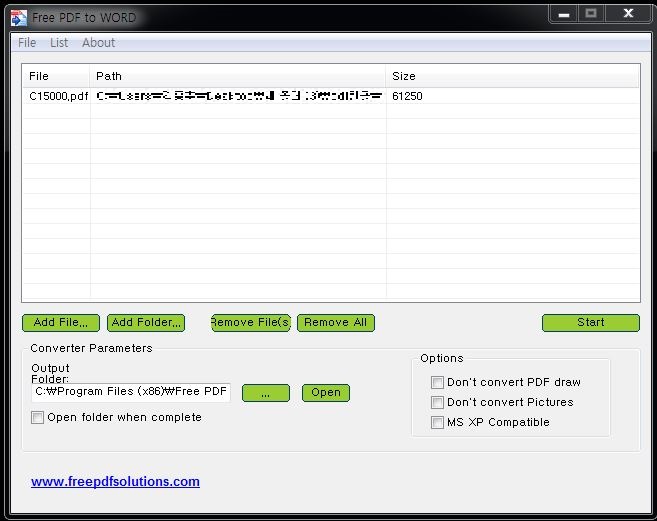Open the About menu
Image resolution: width=657 pixels, height=521 pixels.
[98, 43]
